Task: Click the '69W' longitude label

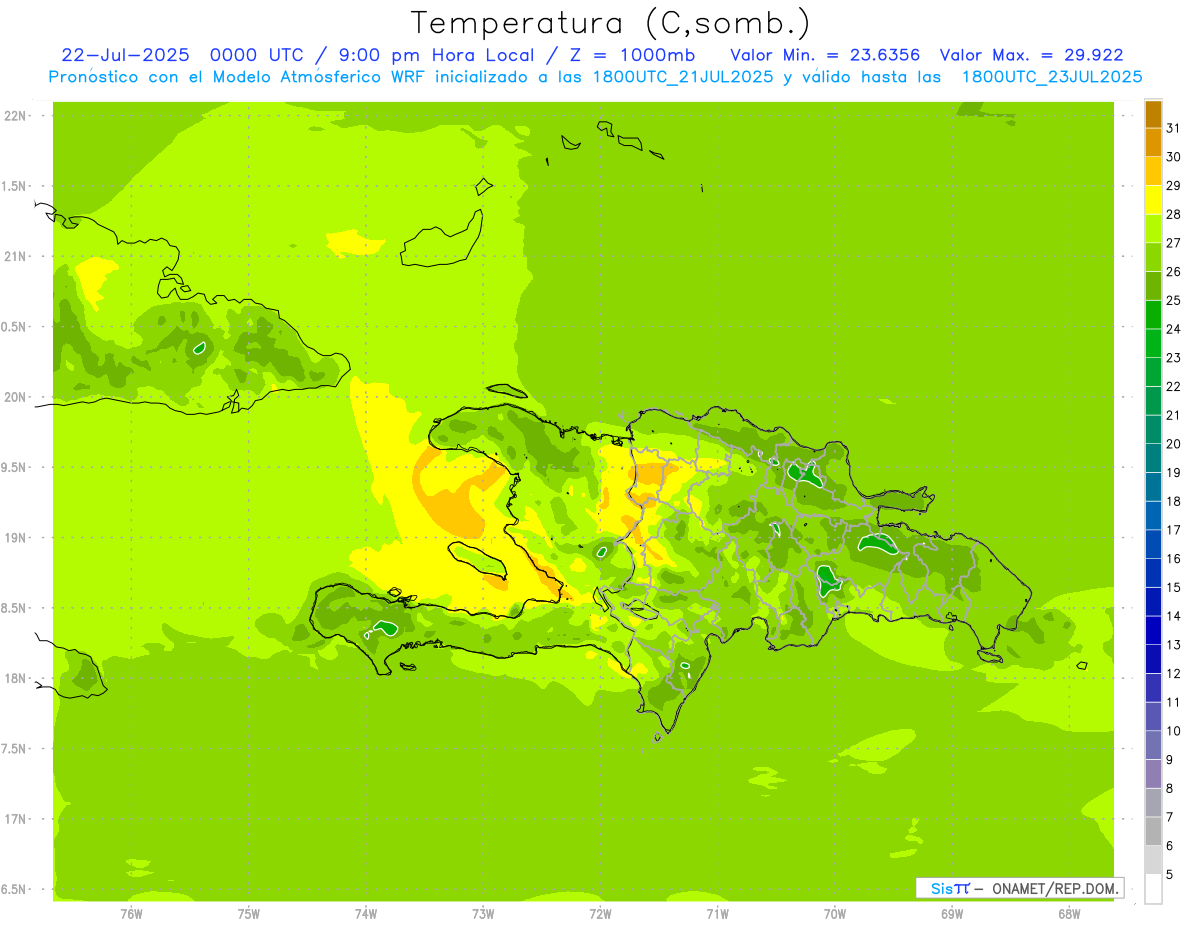Action: [x=952, y=913]
